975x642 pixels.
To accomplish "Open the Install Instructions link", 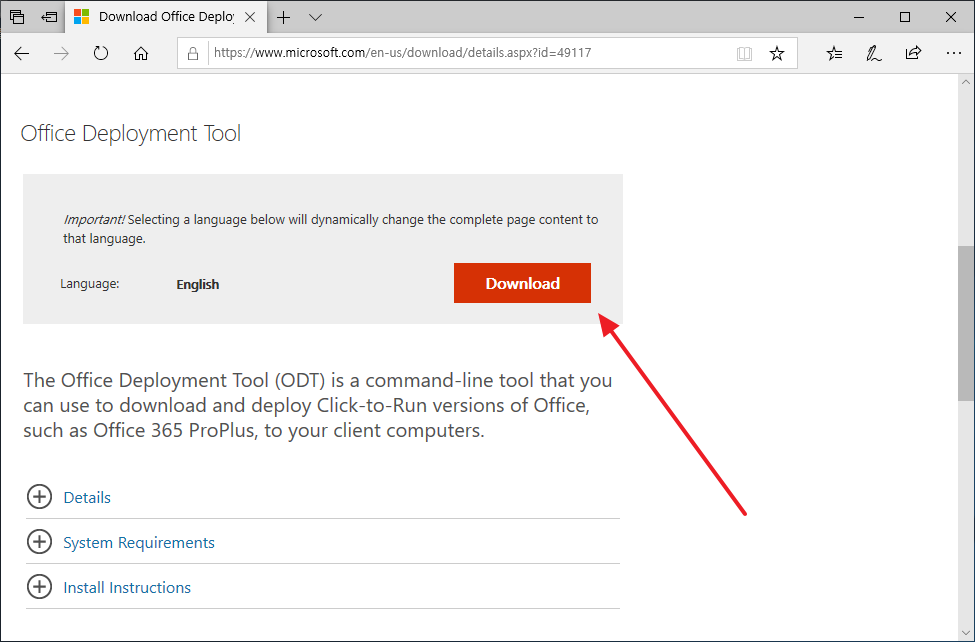I will tap(127, 587).
